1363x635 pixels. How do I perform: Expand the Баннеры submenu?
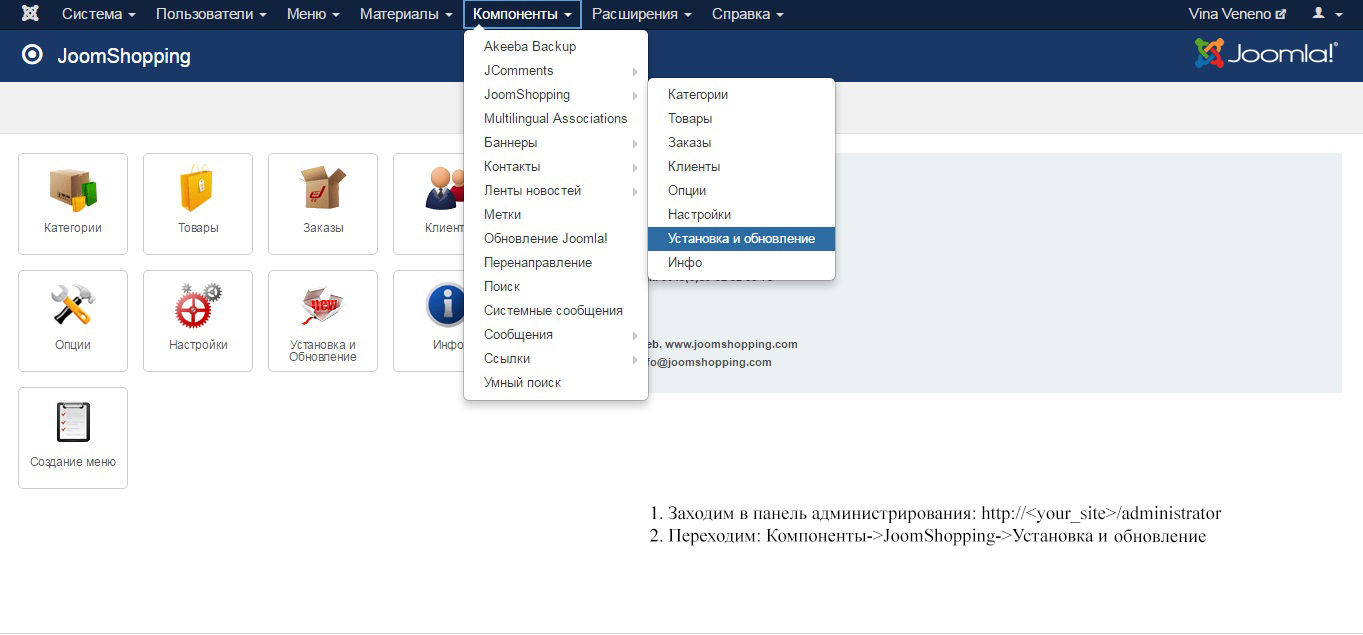click(556, 142)
